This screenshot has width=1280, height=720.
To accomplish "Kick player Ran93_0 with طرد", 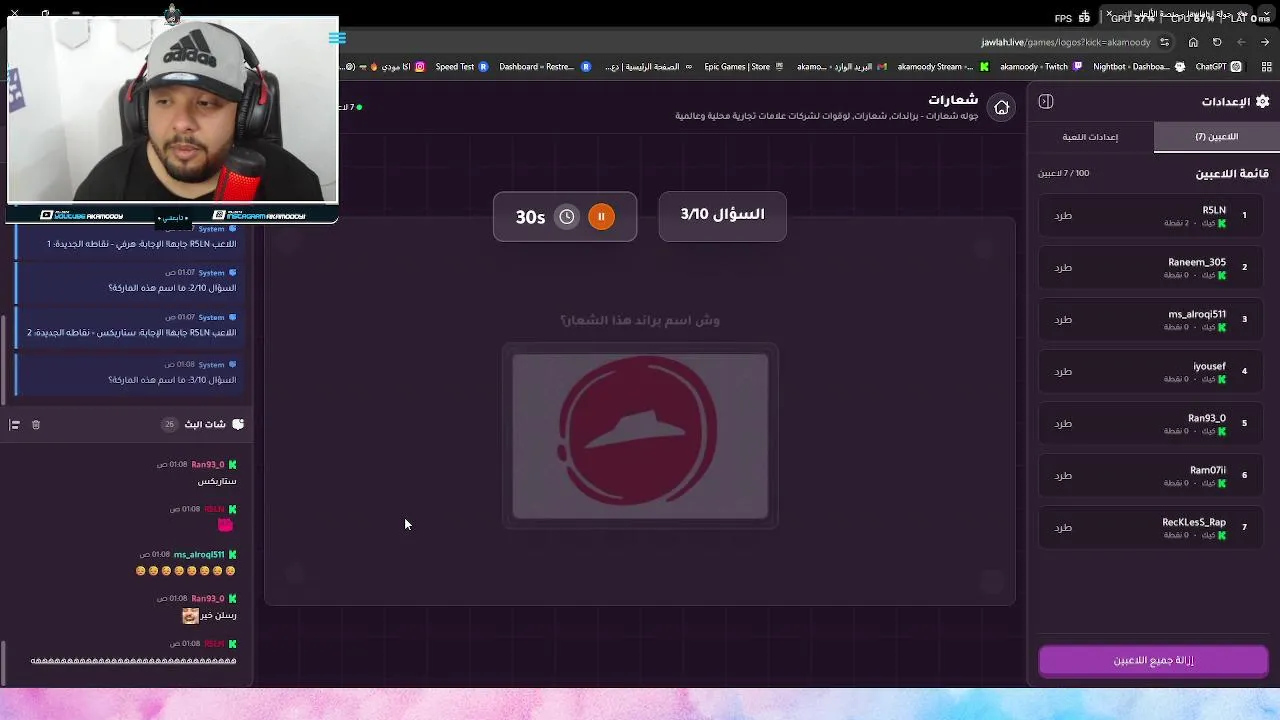I will click(x=1063, y=423).
